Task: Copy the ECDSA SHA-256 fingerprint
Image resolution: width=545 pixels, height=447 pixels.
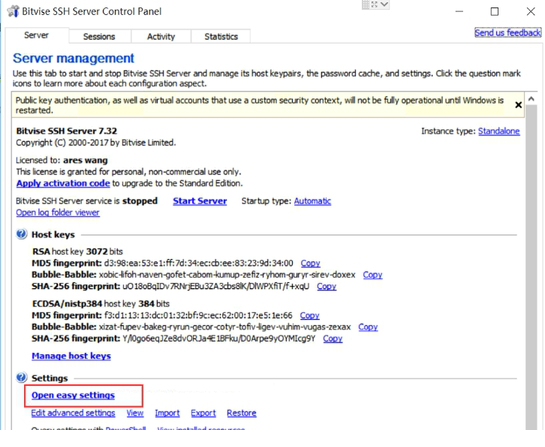Action: click(x=333, y=338)
